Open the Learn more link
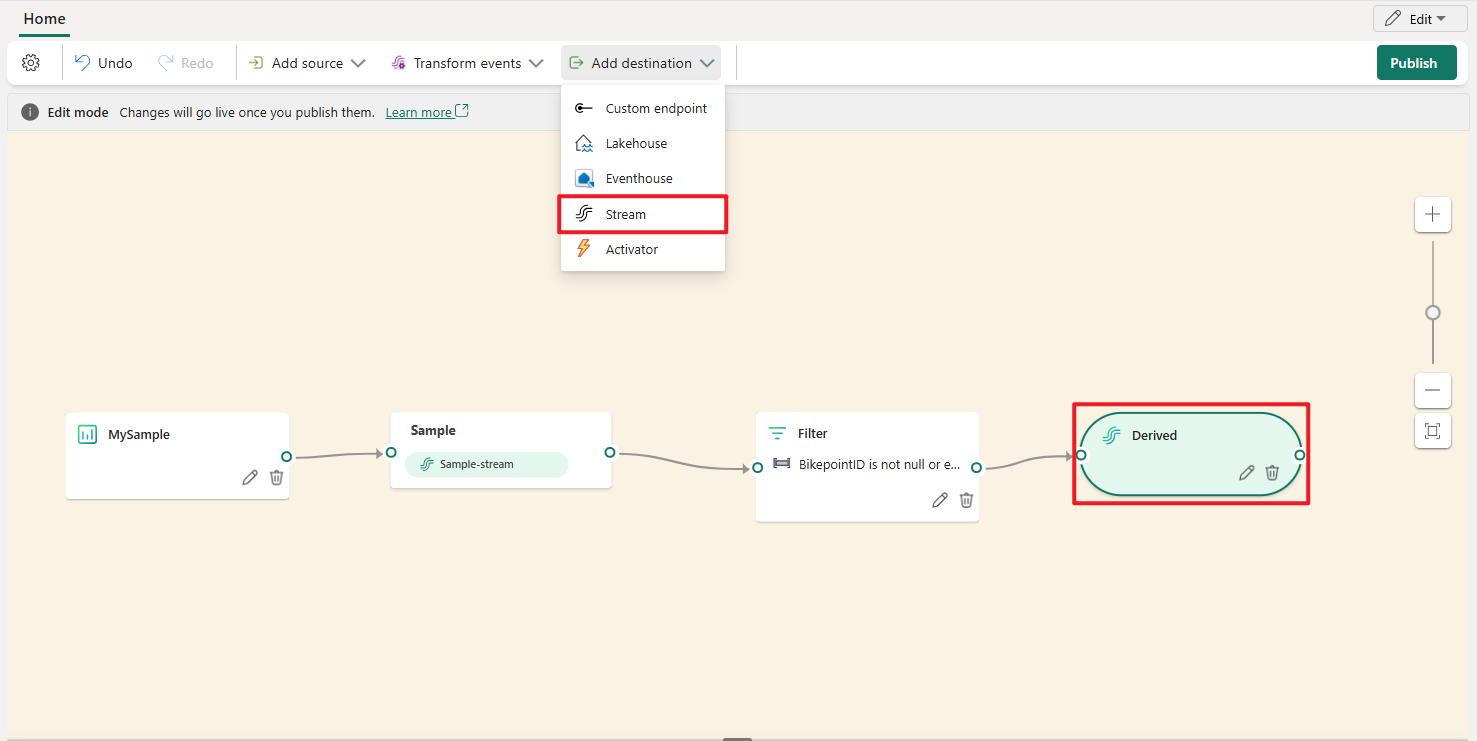Viewport: 1477px width, 741px height. 419,112
